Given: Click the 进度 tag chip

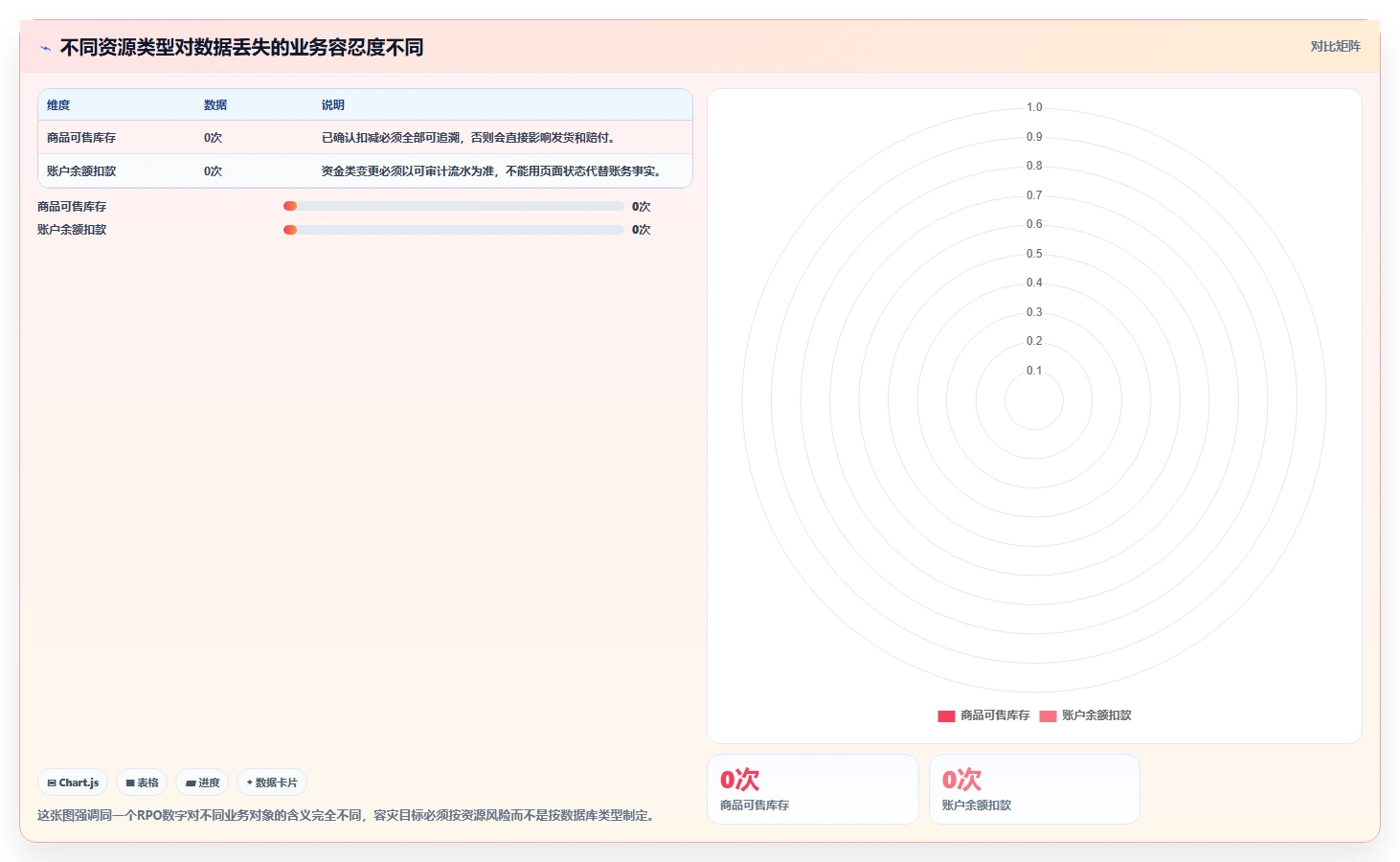Looking at the screenshot, I should point(202,783).
